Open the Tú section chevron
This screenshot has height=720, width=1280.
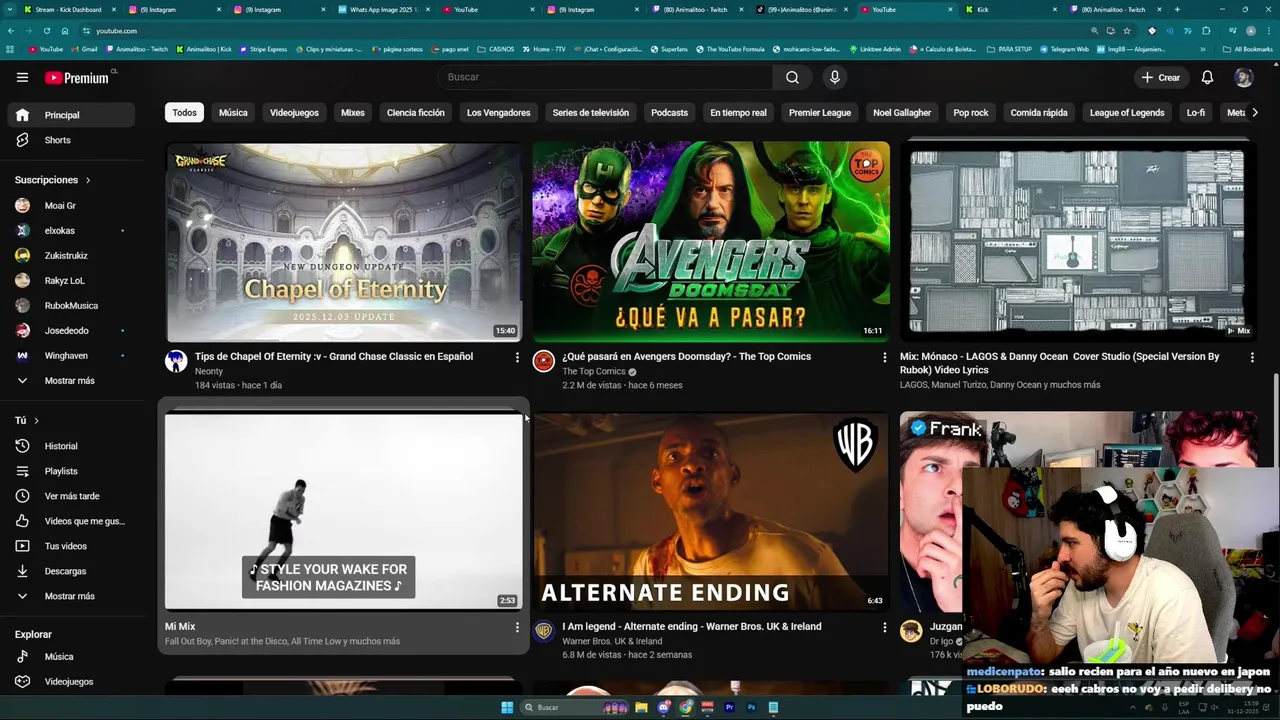coord(37,421)
